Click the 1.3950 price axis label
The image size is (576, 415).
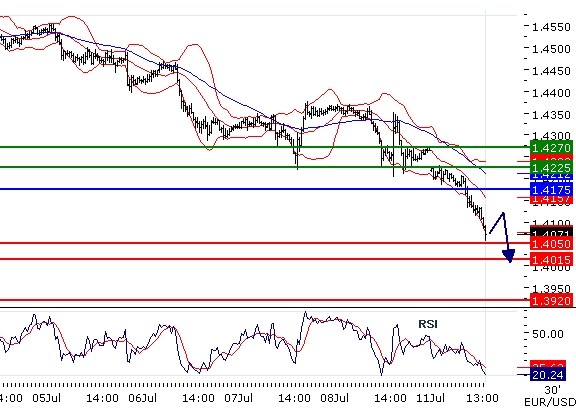click(551, 288)
